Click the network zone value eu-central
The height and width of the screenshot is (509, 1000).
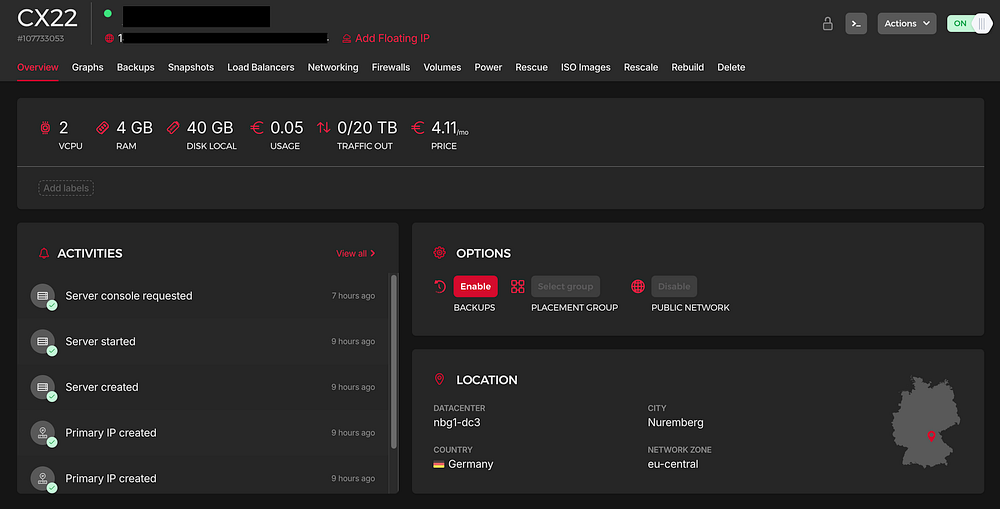(x=673, y=464)
